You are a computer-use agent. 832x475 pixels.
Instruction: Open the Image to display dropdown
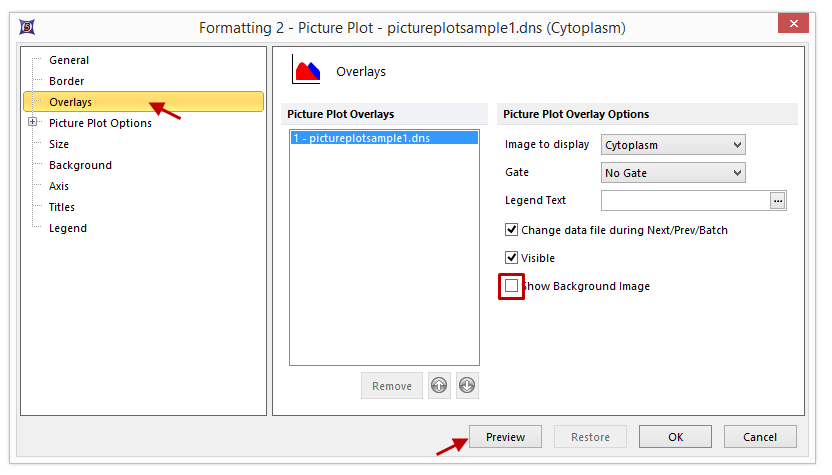pyautogui.click(x=673, y=145)
